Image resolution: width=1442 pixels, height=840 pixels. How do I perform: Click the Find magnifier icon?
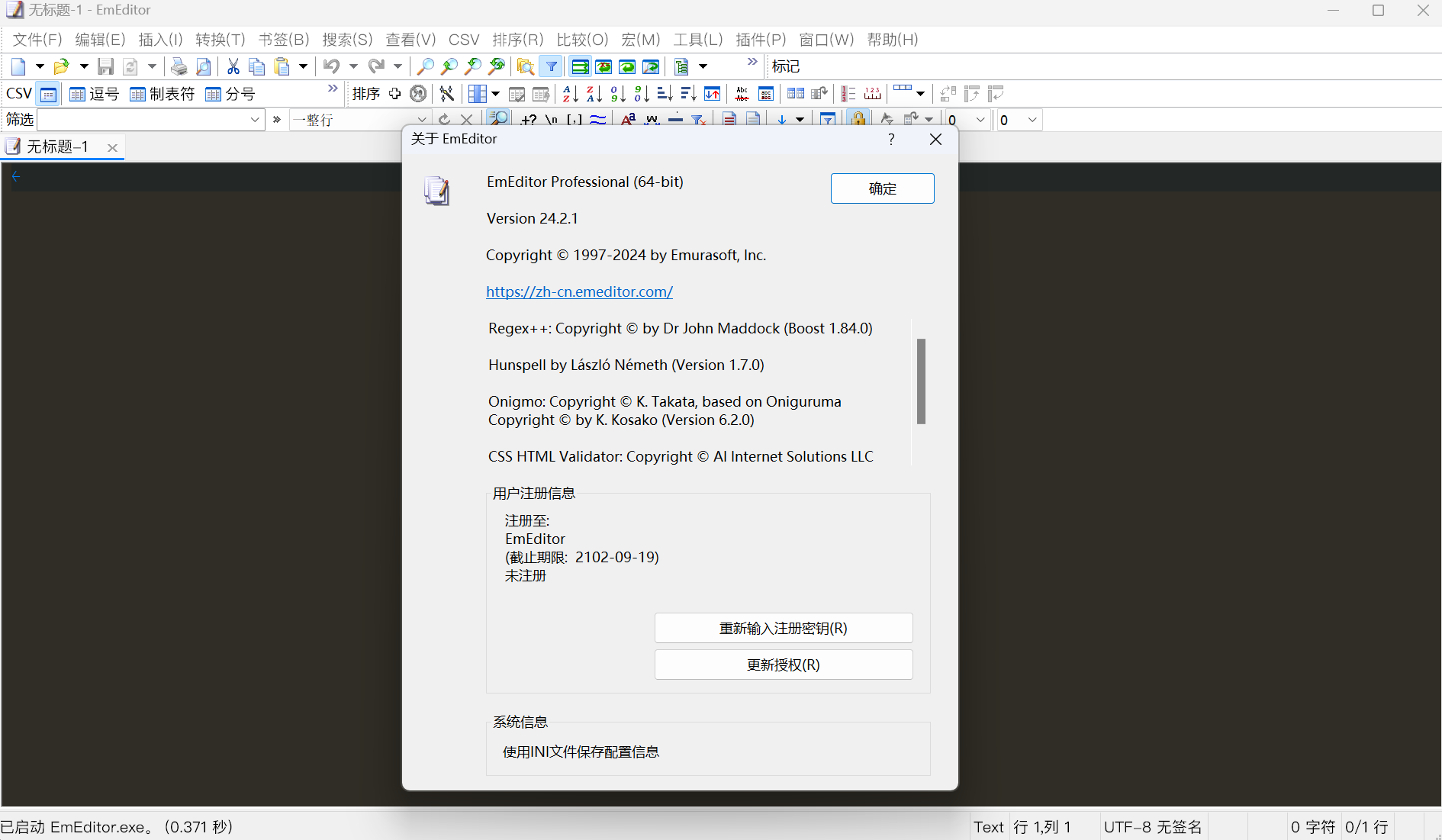click(425, 67)
